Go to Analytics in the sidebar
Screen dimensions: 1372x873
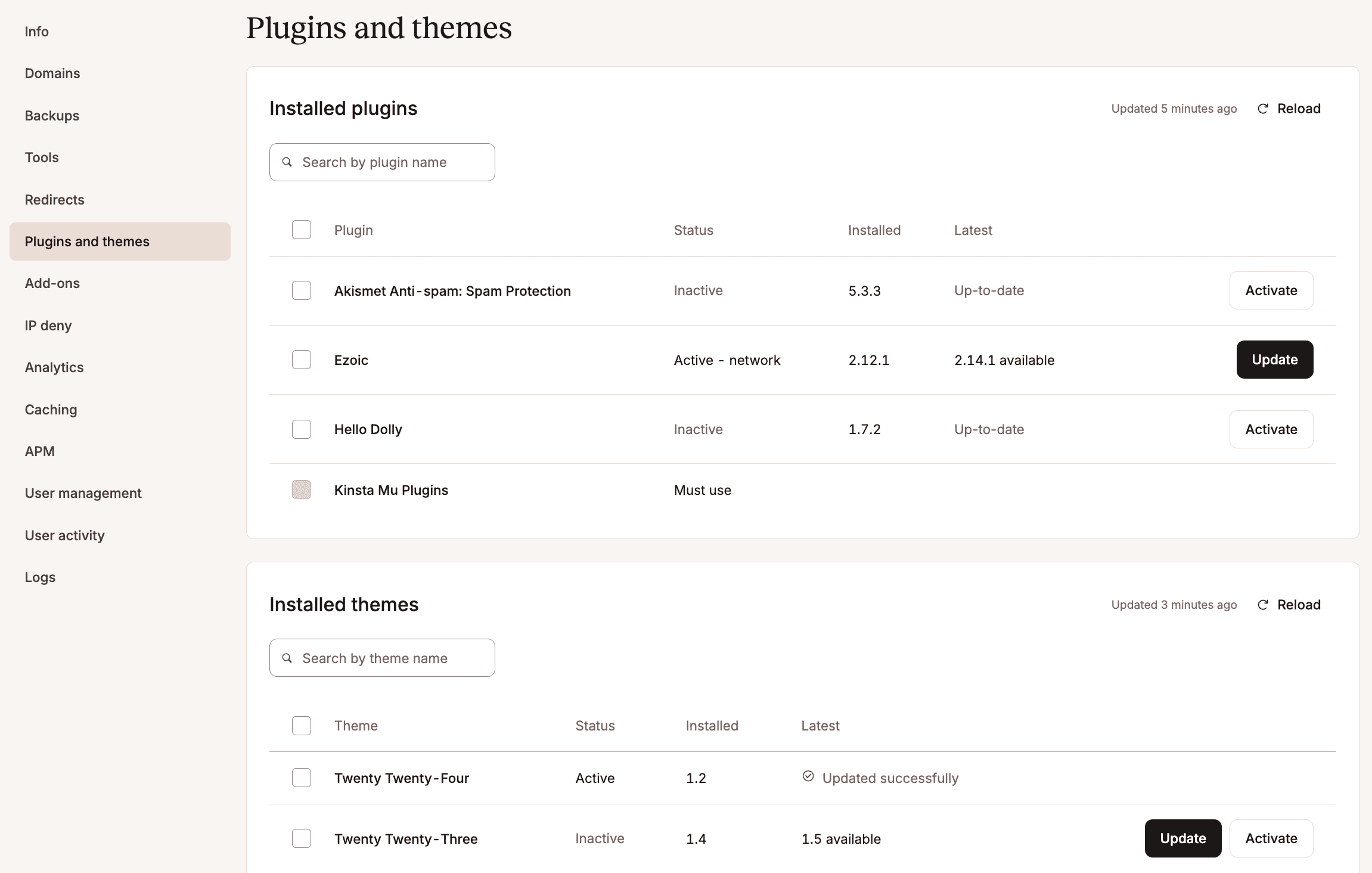coord(54,367)
